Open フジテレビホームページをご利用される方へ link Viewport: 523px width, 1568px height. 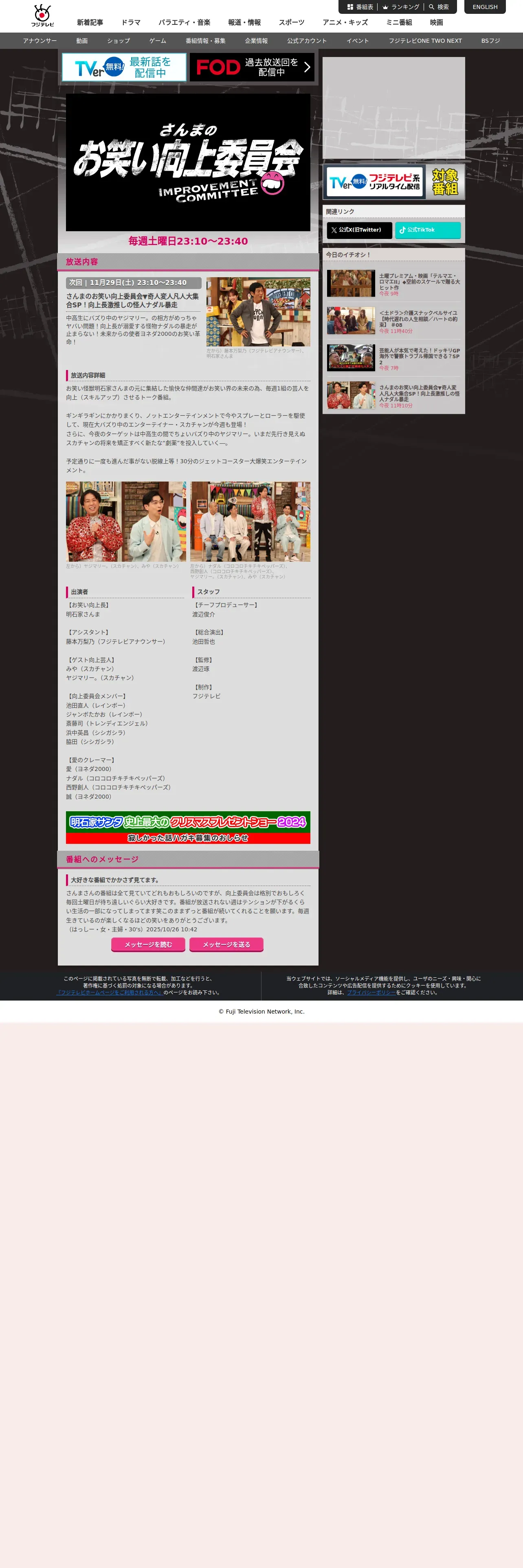coord(110,992)
